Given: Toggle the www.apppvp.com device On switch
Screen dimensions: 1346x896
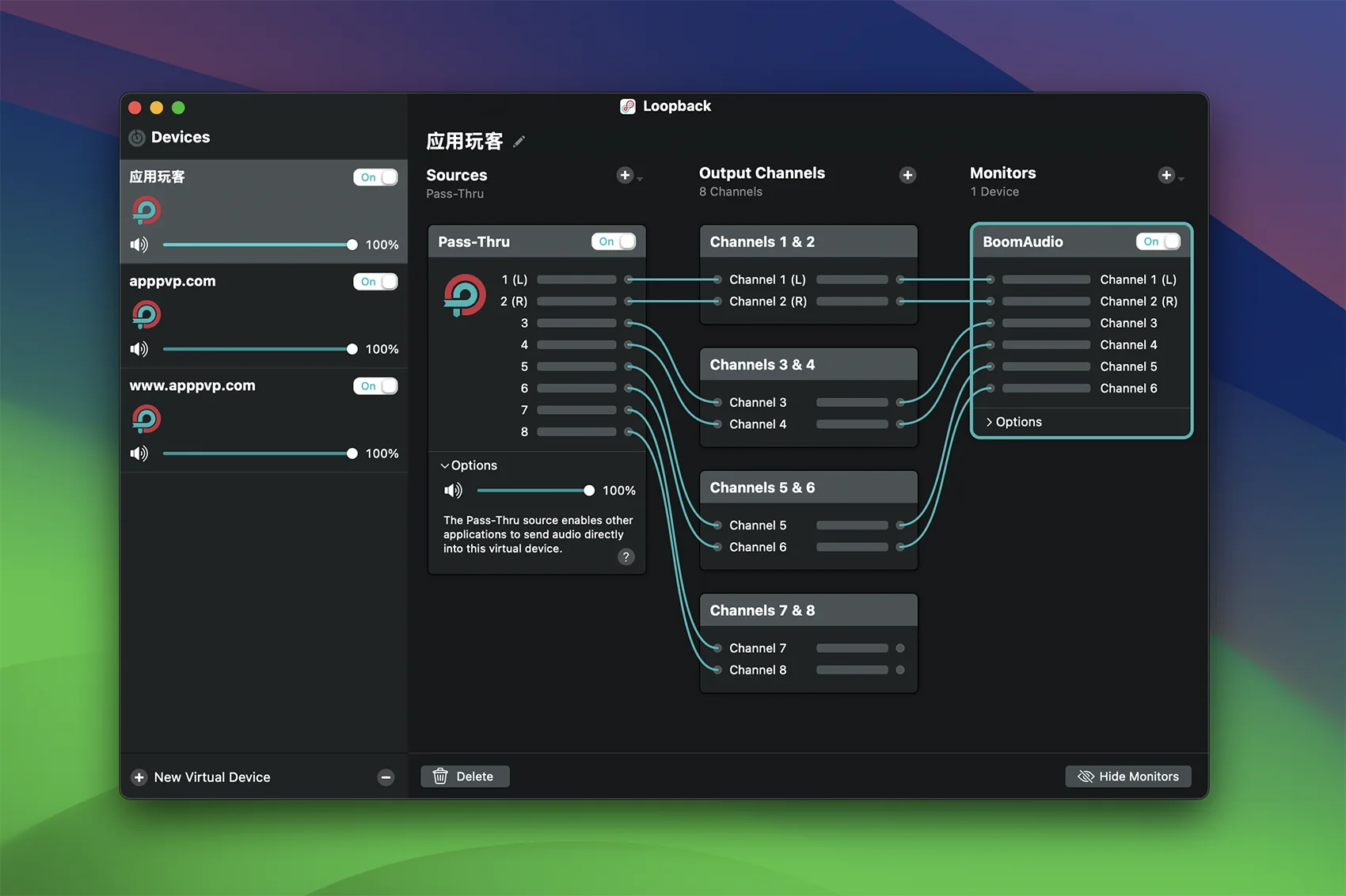Looking at the screenshot, I should coord(375,386).
